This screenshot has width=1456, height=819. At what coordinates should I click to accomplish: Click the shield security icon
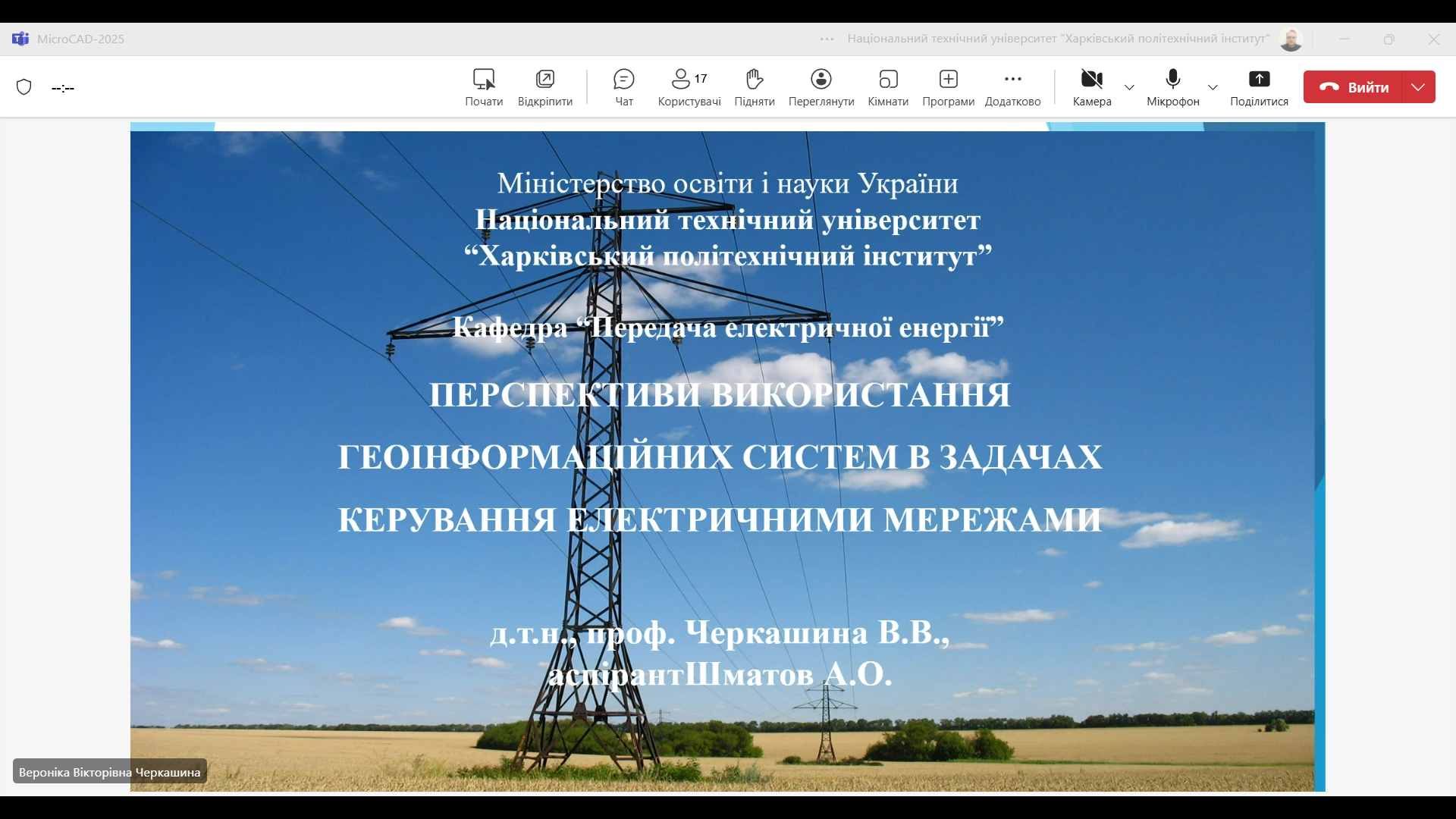[x=24, y=87]
